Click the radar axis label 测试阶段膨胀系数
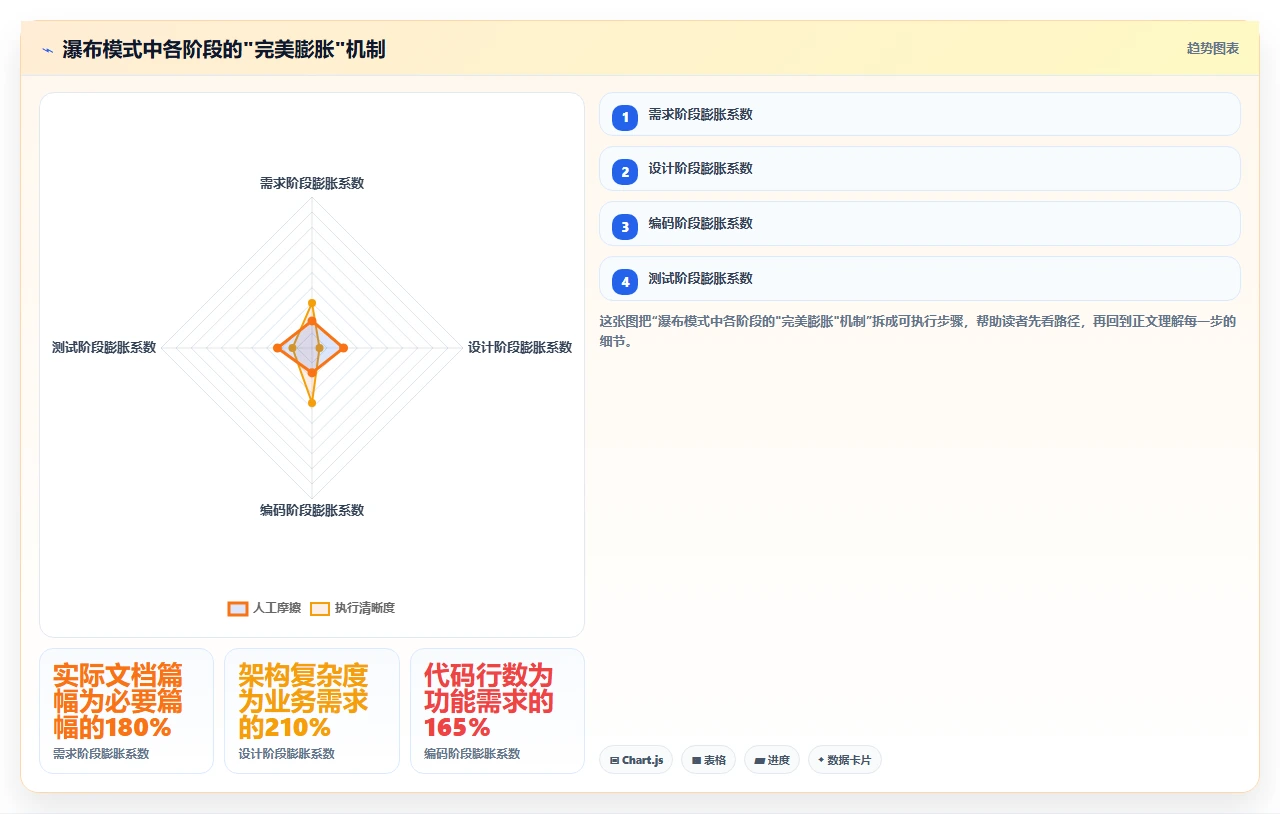The image size is (1280, 814). coord(104,347)
